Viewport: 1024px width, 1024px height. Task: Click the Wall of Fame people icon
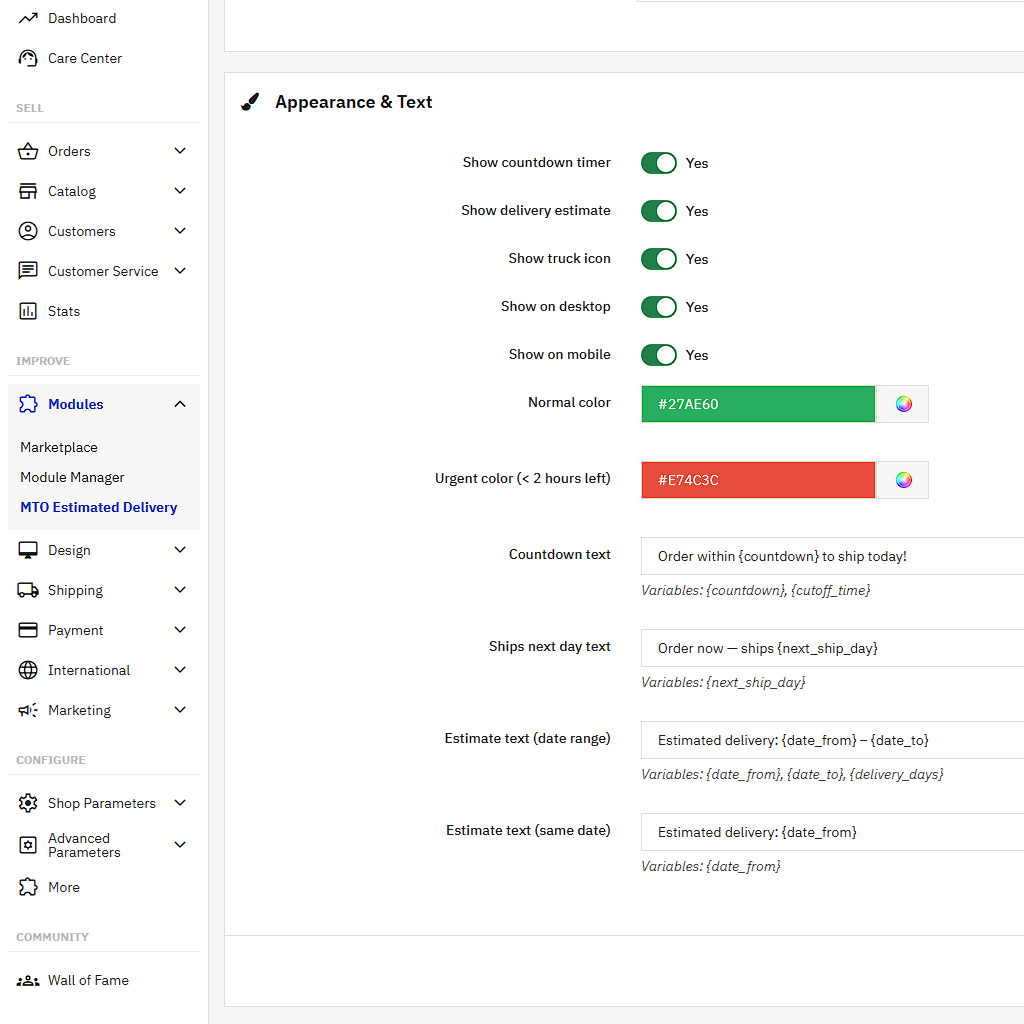28,980
